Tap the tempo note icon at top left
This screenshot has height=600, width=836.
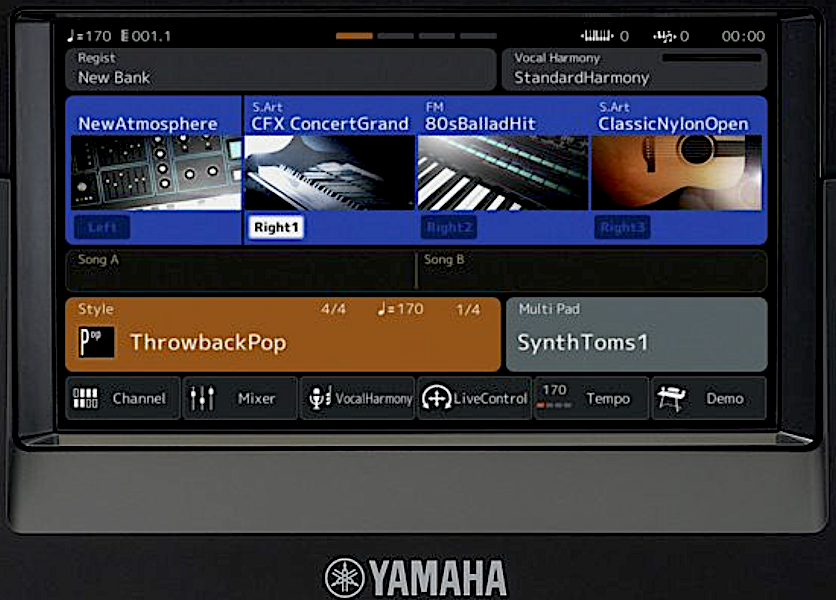(x=70, y=36)
